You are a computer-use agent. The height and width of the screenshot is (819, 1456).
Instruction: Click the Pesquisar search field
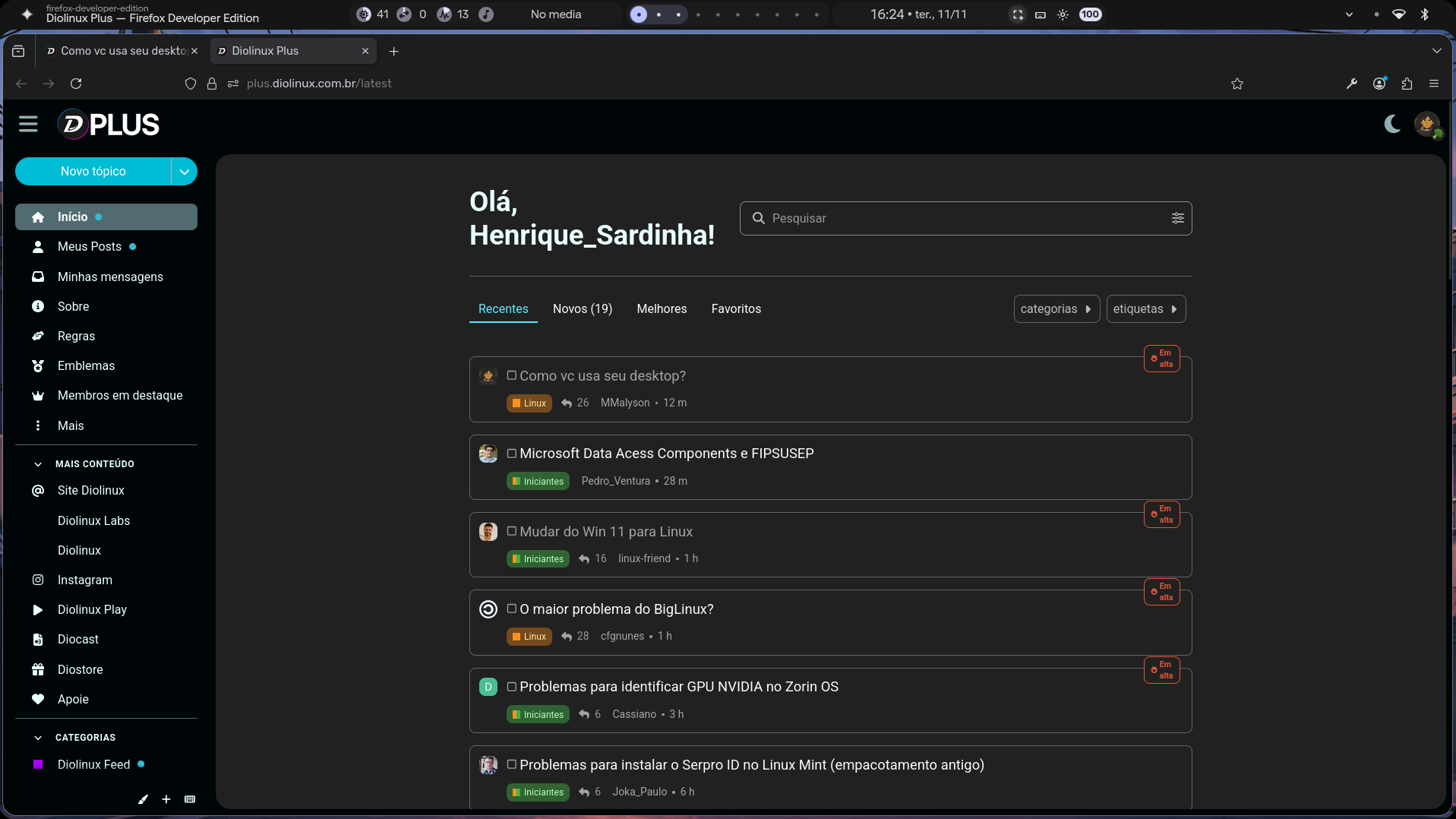pyautogui.click(x=965, y=218)
